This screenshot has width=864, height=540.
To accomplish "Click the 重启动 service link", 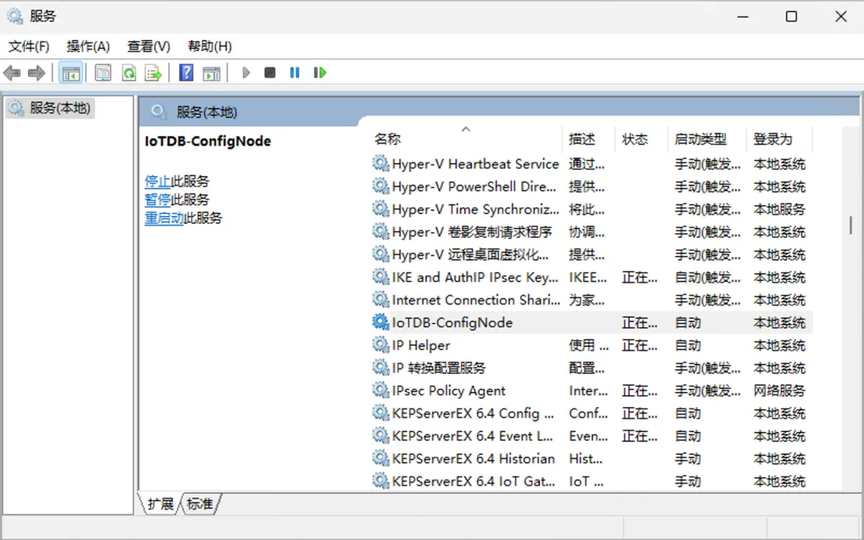I will (164, 218).
